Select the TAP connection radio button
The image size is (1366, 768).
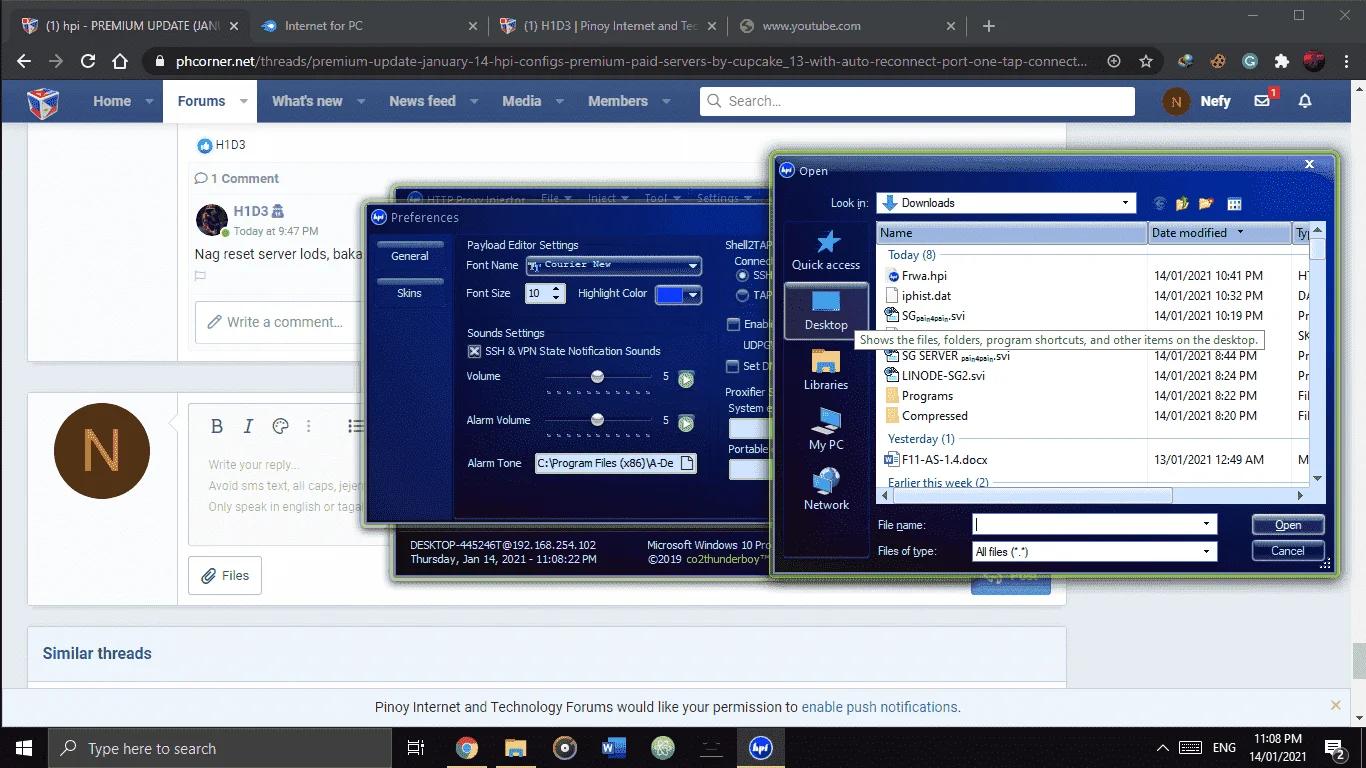742,296
